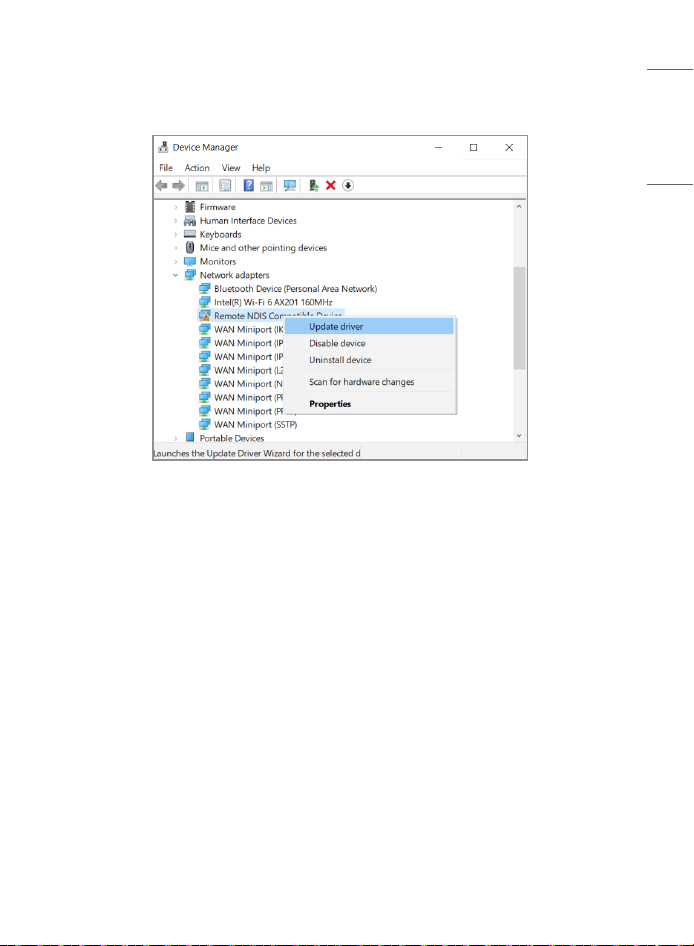
Task: Click the red X Uninstall device icon
Action: coord(331,185)
